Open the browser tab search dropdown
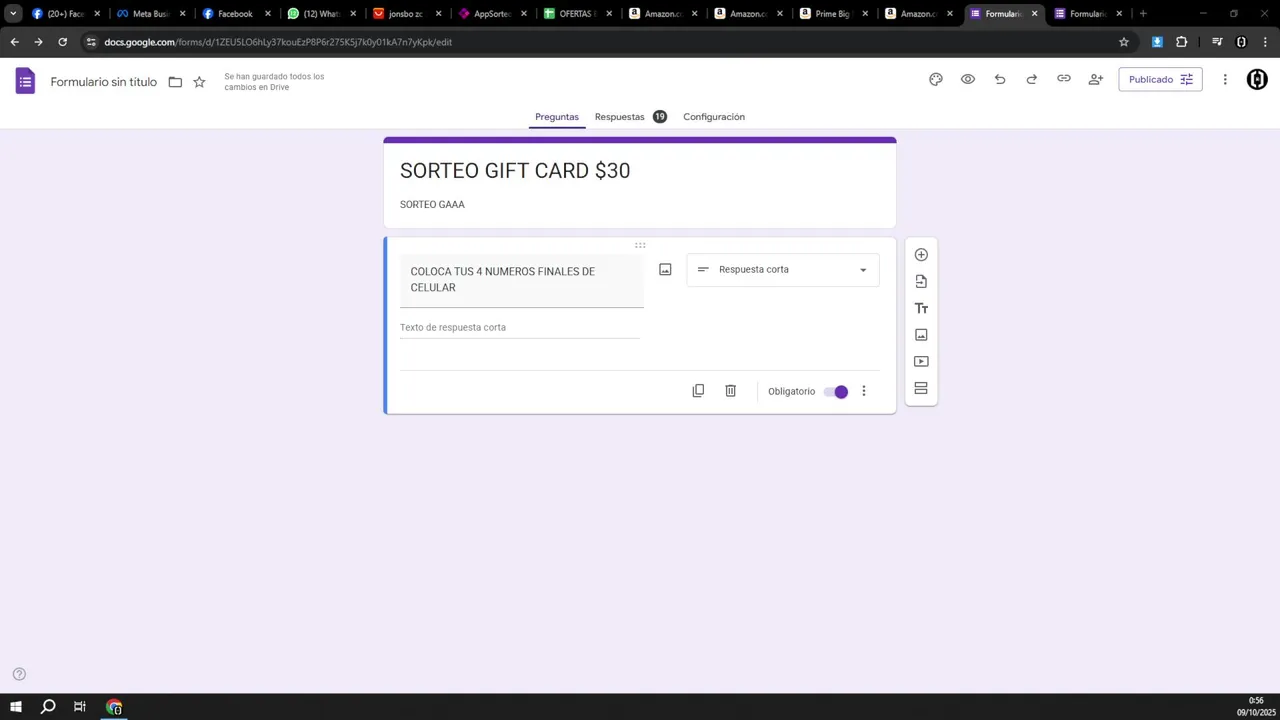This screenshot has width=1280, height=720. (x=13, y=14)
